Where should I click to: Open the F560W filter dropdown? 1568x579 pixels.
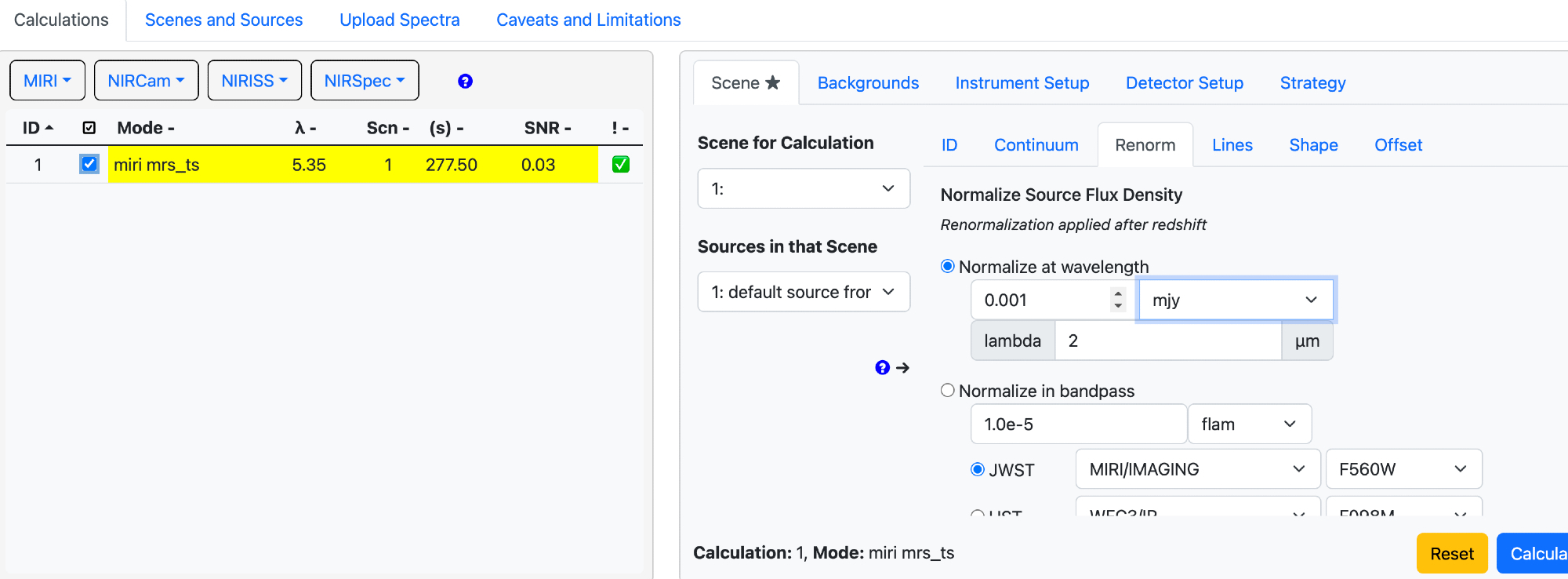1403,469
